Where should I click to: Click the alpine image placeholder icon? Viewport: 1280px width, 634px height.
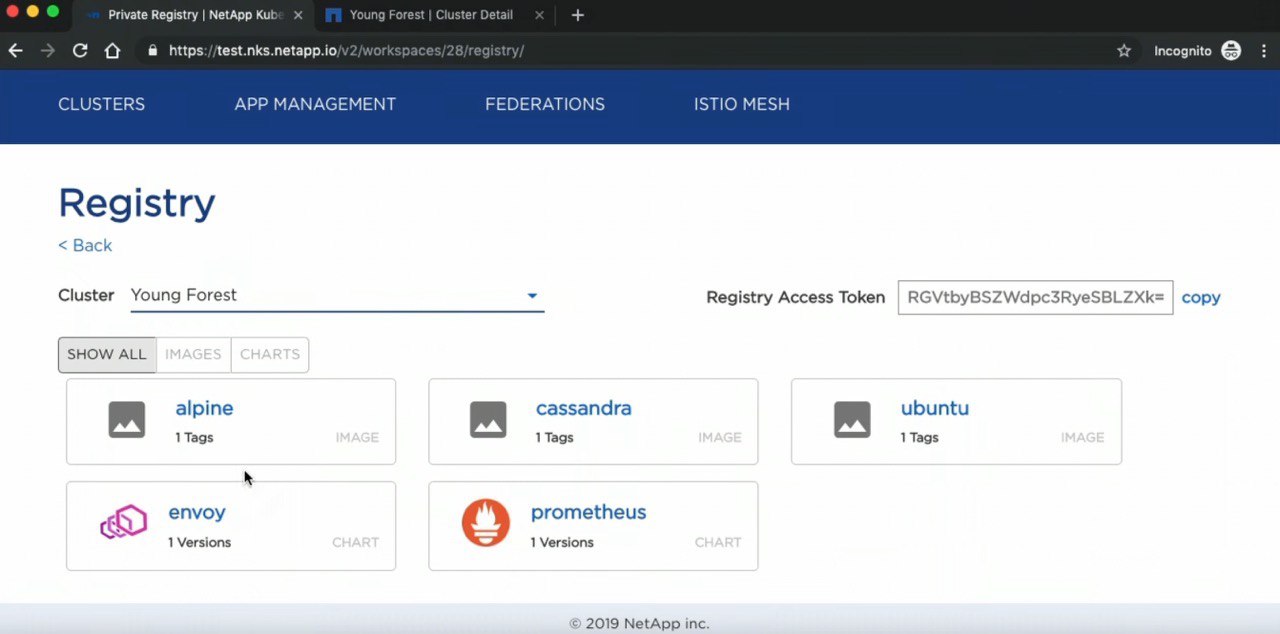127,420
